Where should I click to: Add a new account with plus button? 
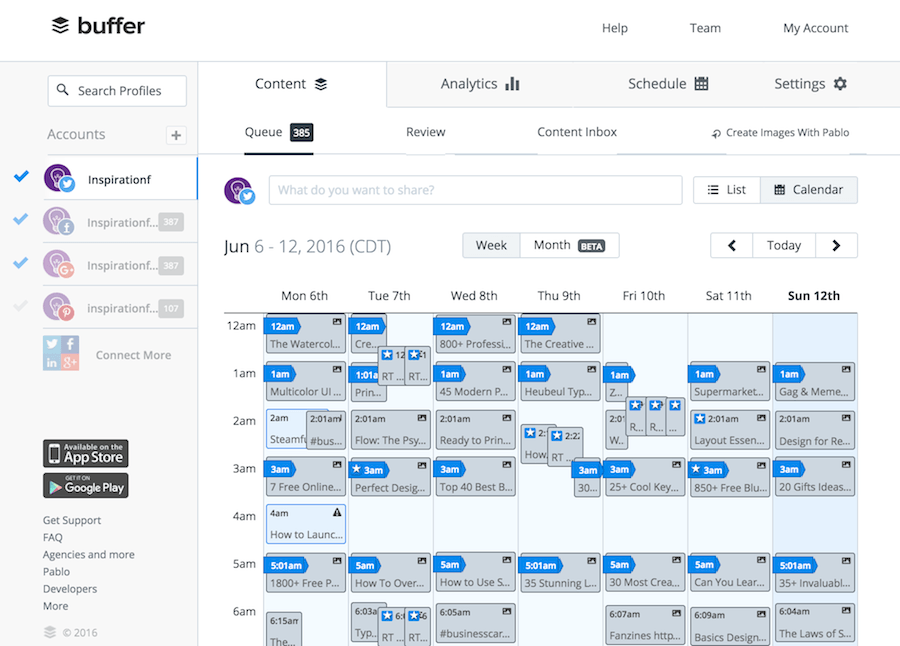click(176, 135)
